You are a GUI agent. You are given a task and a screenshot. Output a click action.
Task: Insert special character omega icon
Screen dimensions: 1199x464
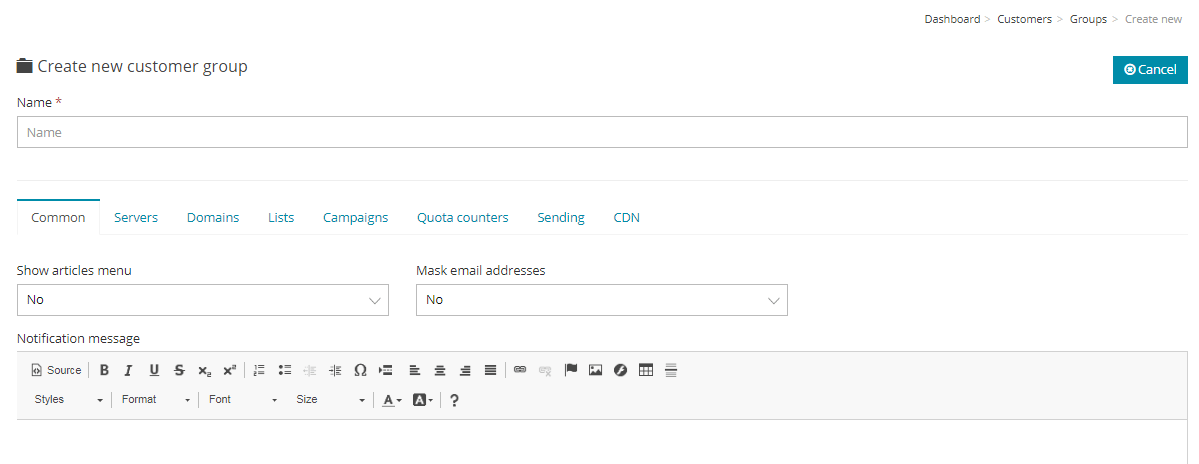coord(360,370)
